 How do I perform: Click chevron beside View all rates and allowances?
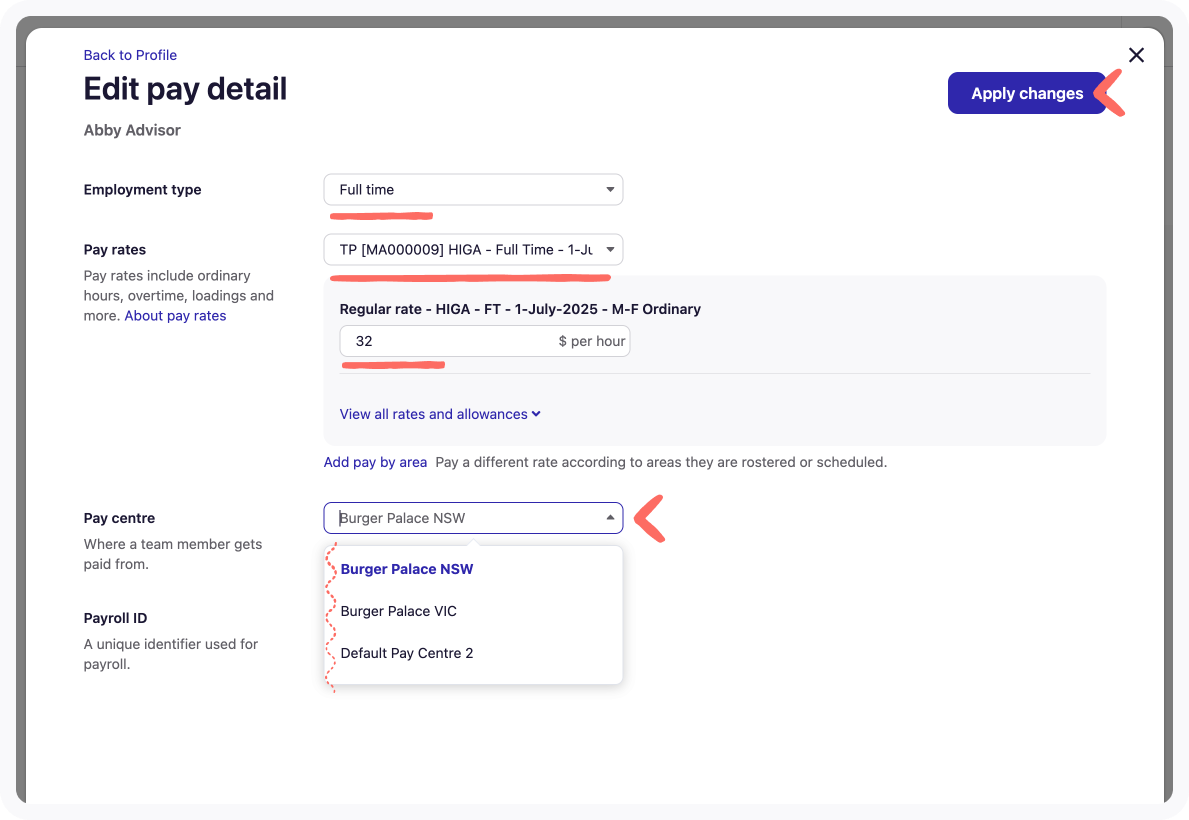(x=537, y=414)
